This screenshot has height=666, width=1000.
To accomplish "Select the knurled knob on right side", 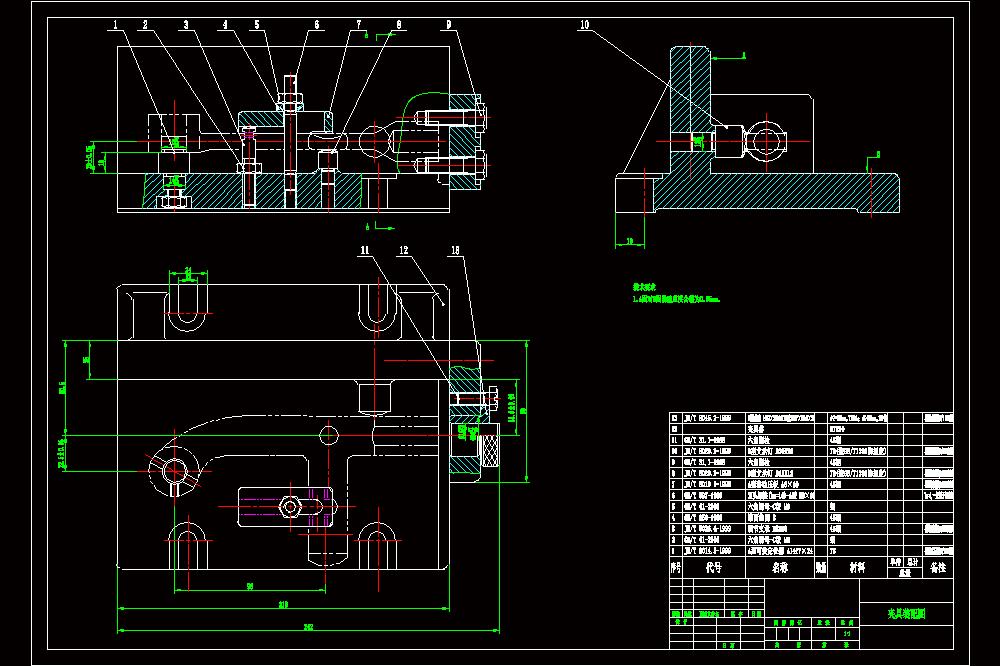I will click(490, 450).
